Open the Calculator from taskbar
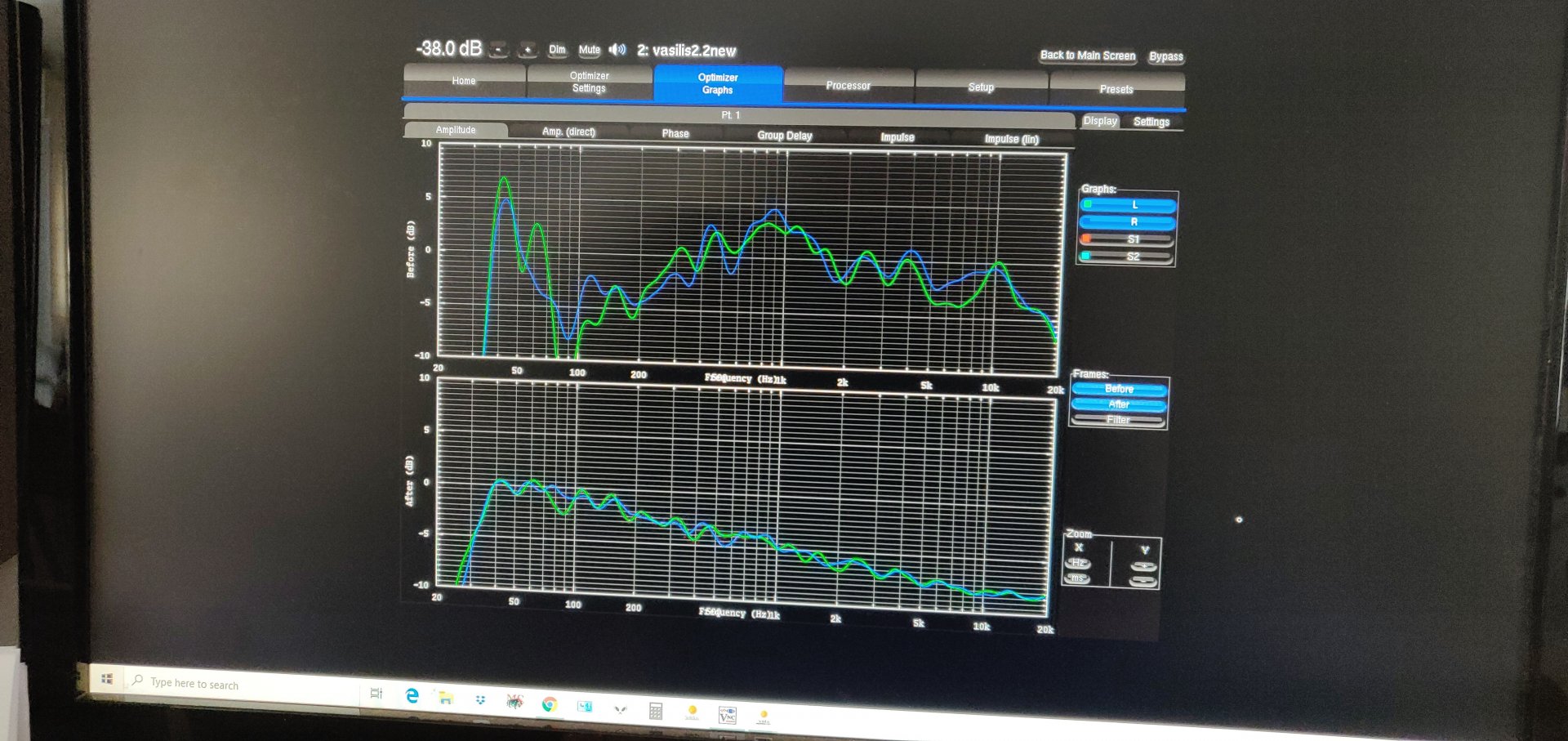This screenshot has height=741, width=1568. point(655,710)
